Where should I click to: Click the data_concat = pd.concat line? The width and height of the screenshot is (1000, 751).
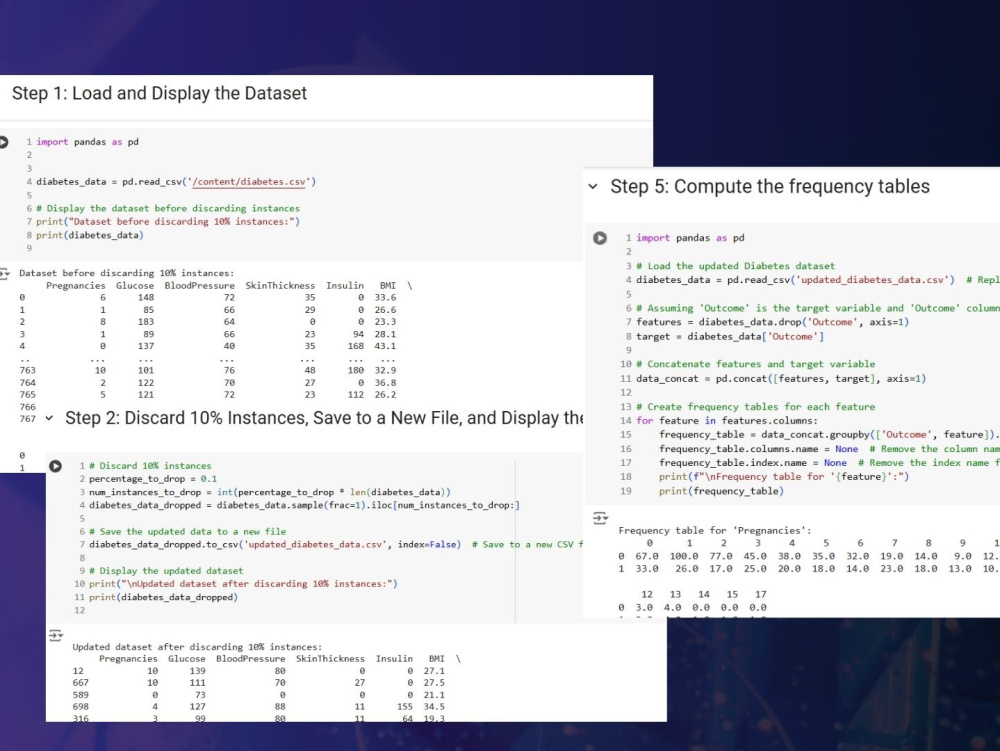click(x=781, y=379)
